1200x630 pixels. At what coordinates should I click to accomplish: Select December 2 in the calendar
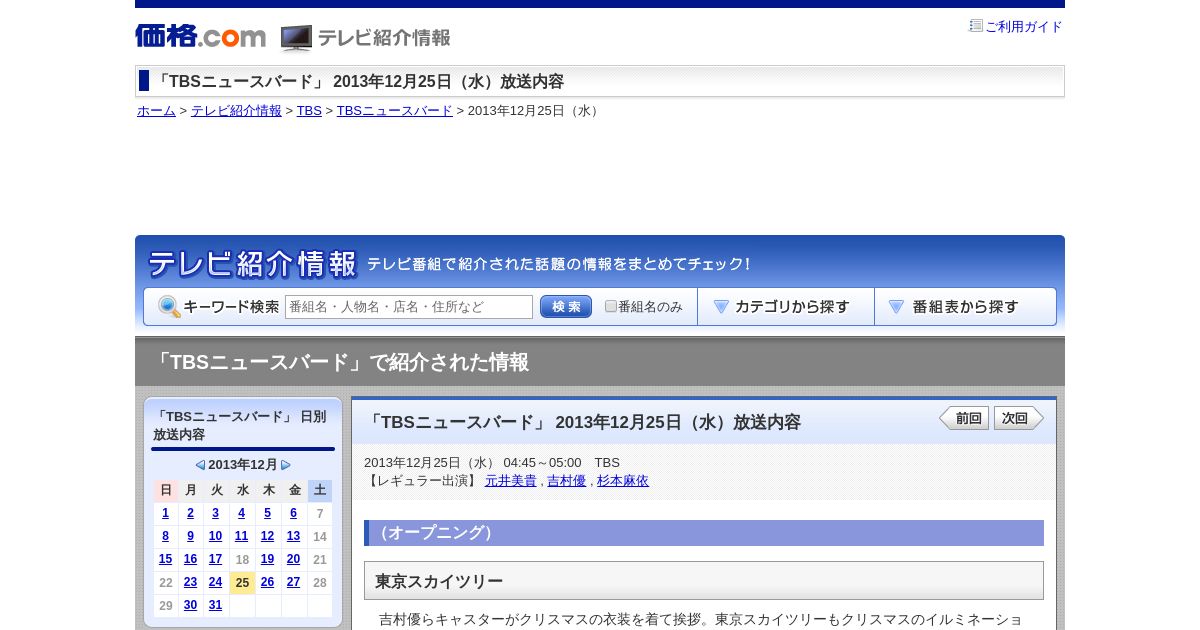191,513
